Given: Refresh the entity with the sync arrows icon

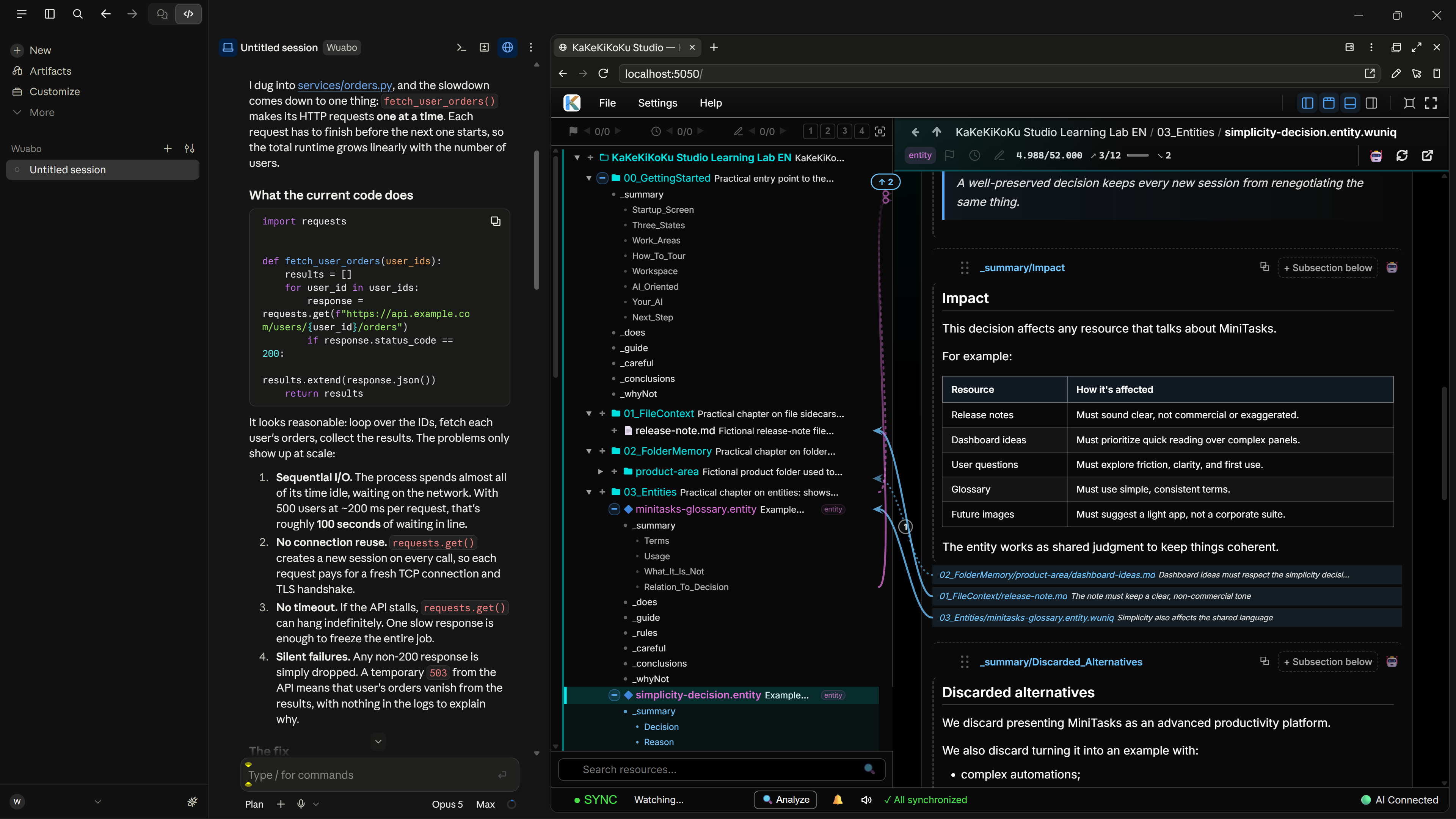Looking at the screenshot, I should (1402, 155).
